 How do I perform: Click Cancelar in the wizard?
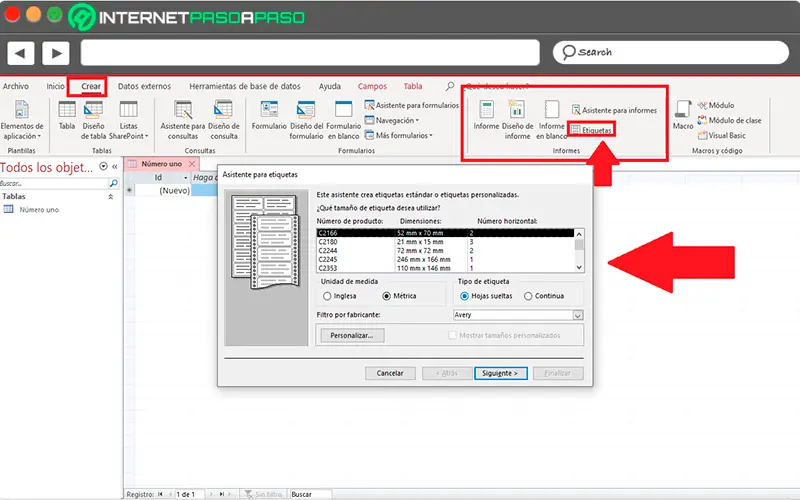click(390, 373)
